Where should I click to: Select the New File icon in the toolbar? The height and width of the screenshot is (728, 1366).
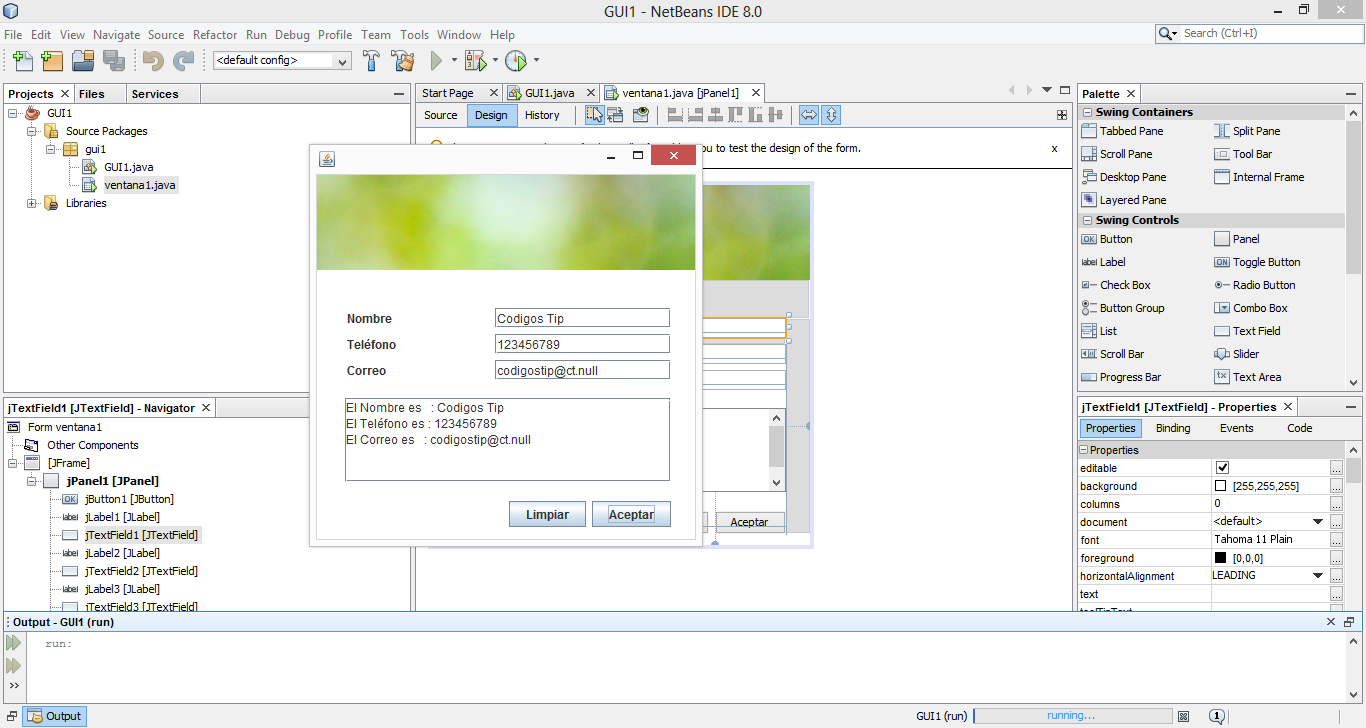coord(21,61)
